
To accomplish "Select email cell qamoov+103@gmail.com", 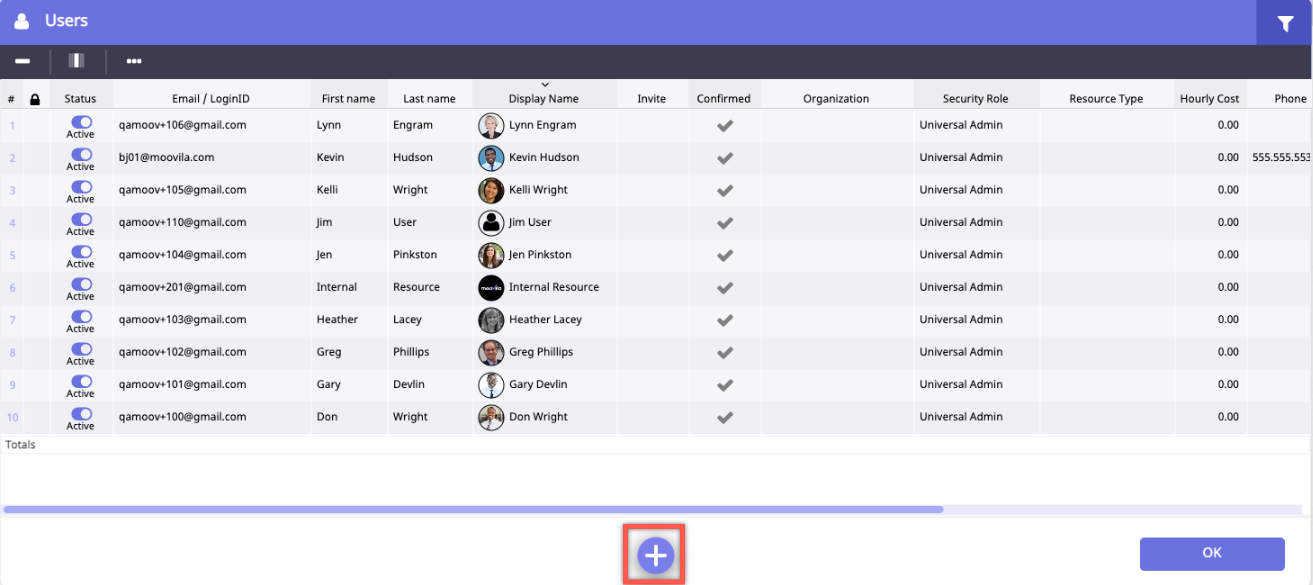I will (182, 320).
